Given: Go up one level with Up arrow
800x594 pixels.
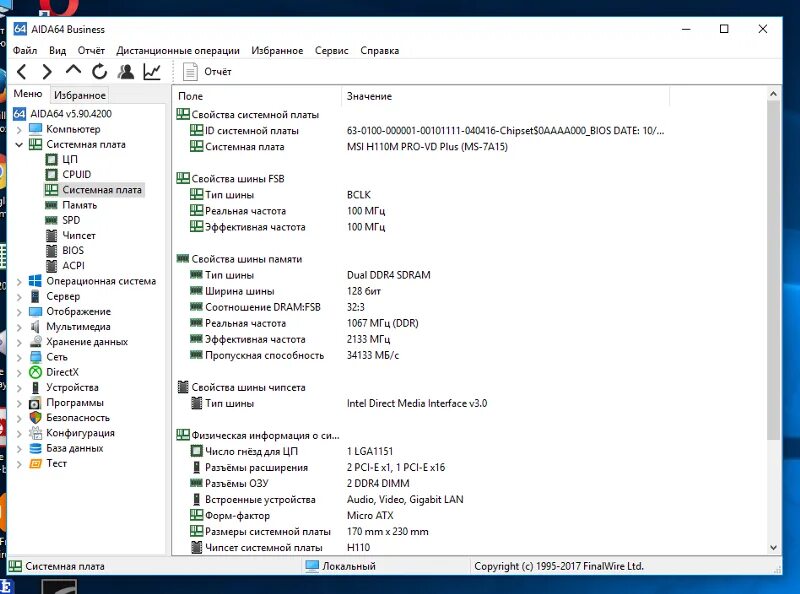Looking at the screenshot, I should (73, 70).
